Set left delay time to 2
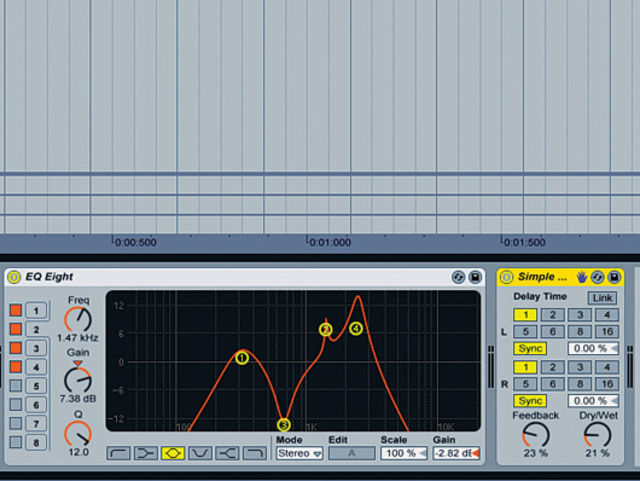This screenshot has width=640, height=481. point(553,315)
